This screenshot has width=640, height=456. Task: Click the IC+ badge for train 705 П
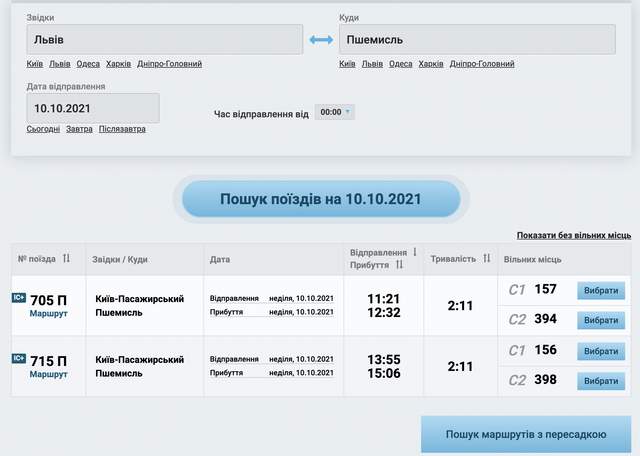coord(19,297)
